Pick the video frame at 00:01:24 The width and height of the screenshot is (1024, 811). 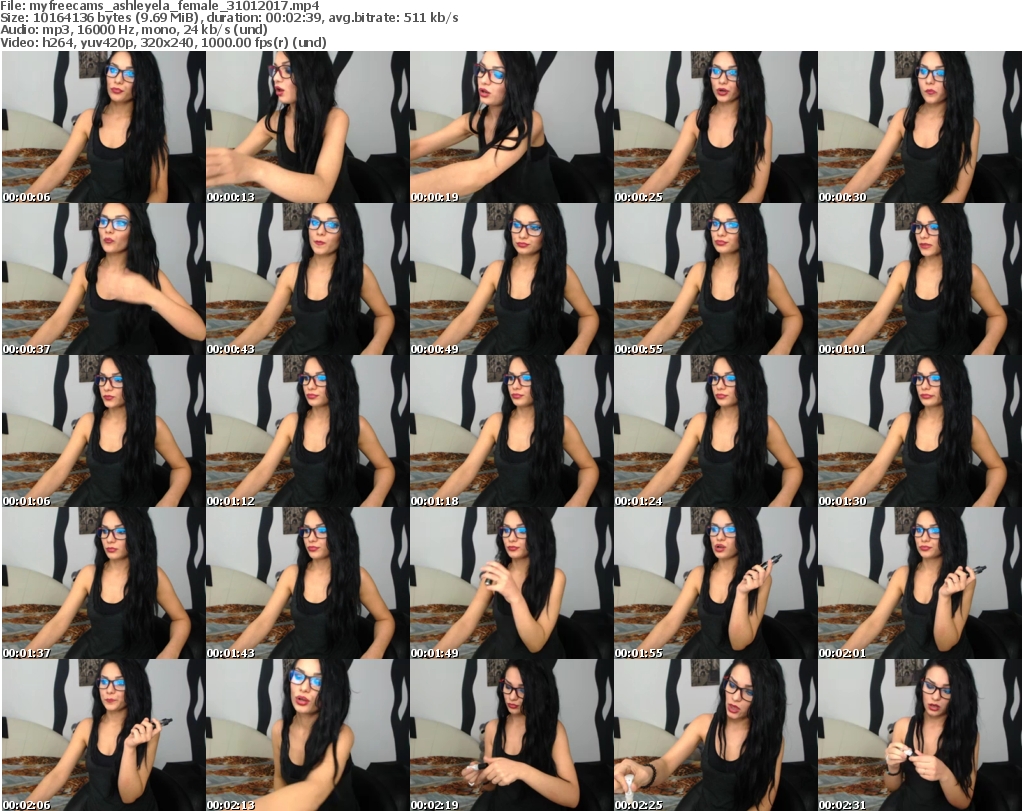pos(716,431)
